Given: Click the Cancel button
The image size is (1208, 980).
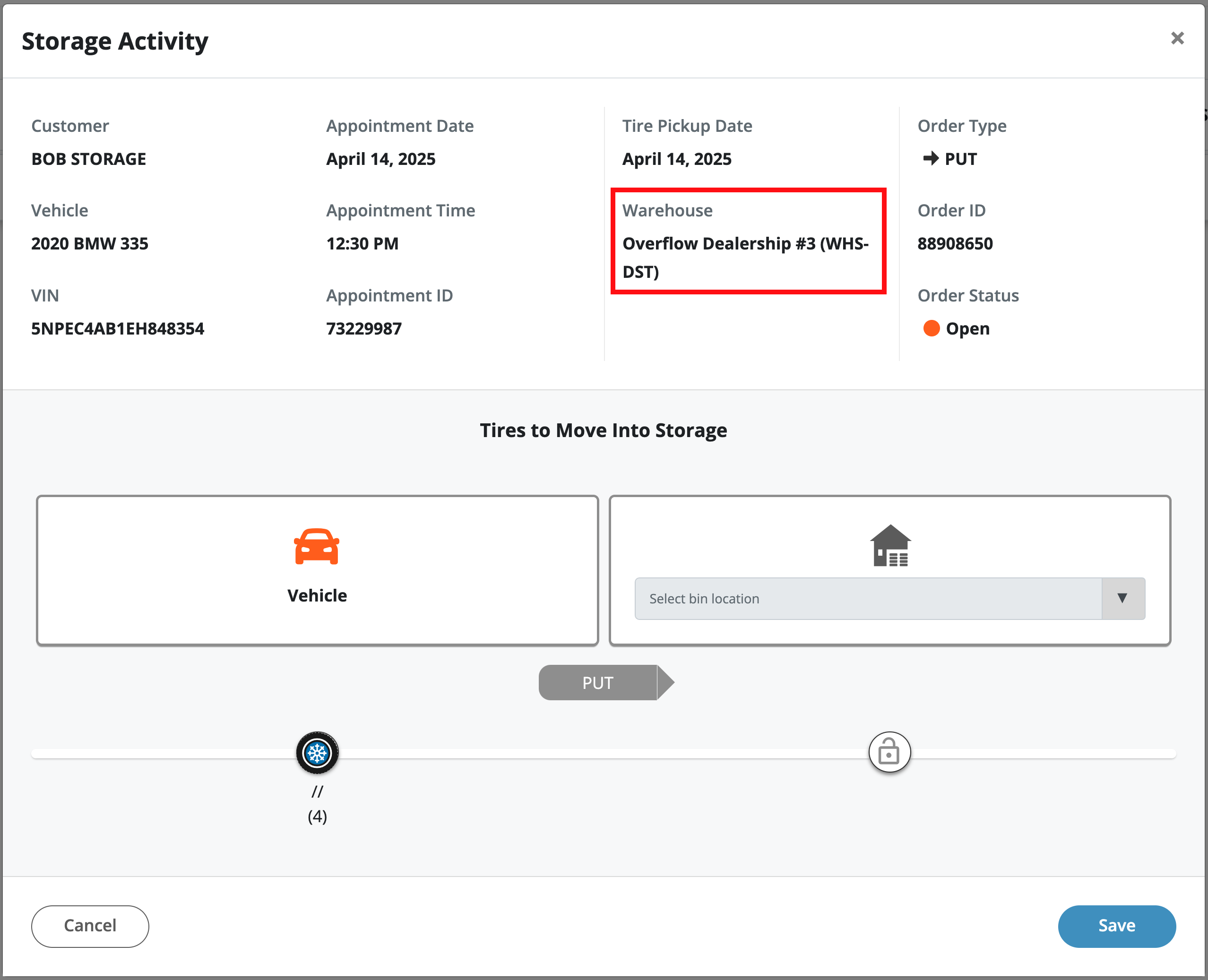Looking at the screenshot, I should point(90,926).
